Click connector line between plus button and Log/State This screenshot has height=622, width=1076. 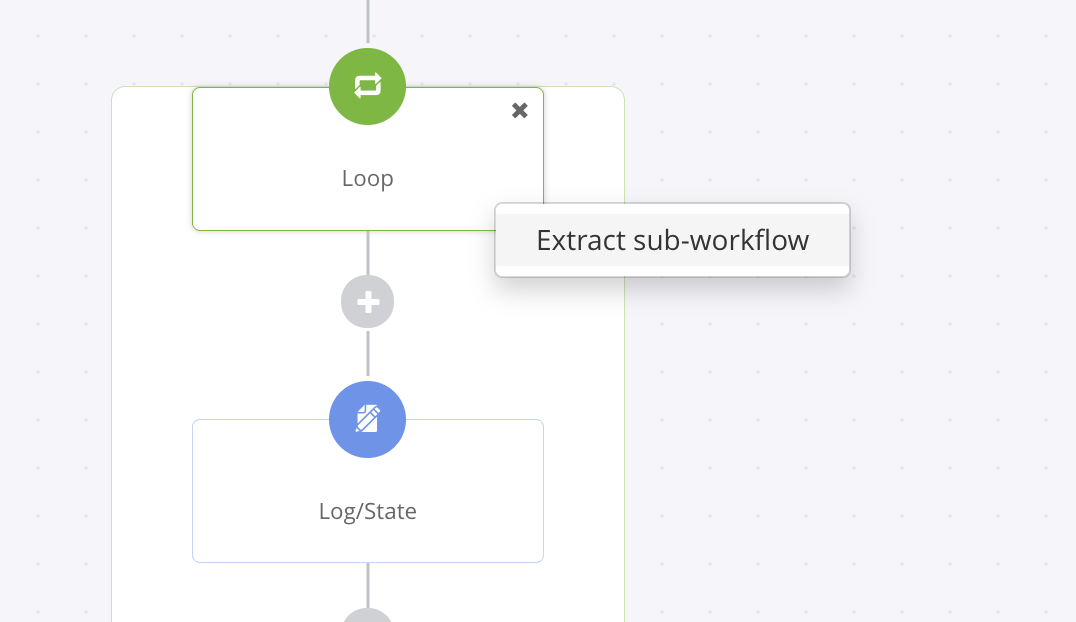tap(368, 354)
